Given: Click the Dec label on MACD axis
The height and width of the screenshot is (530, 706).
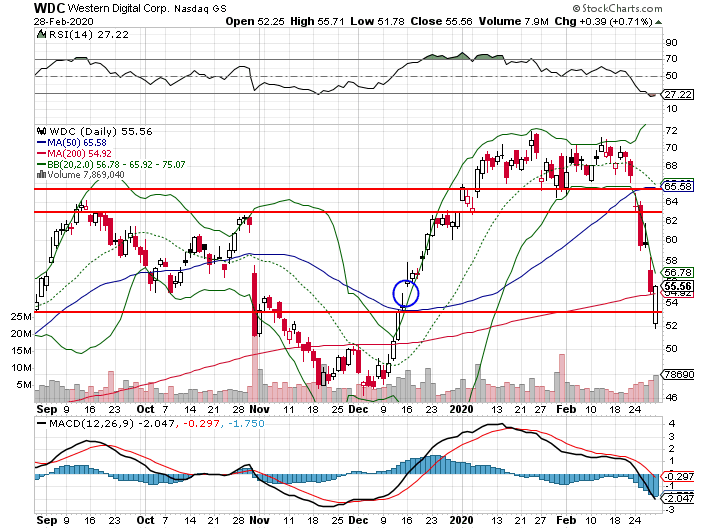Looking at the screenshot, I should (358, 520).
